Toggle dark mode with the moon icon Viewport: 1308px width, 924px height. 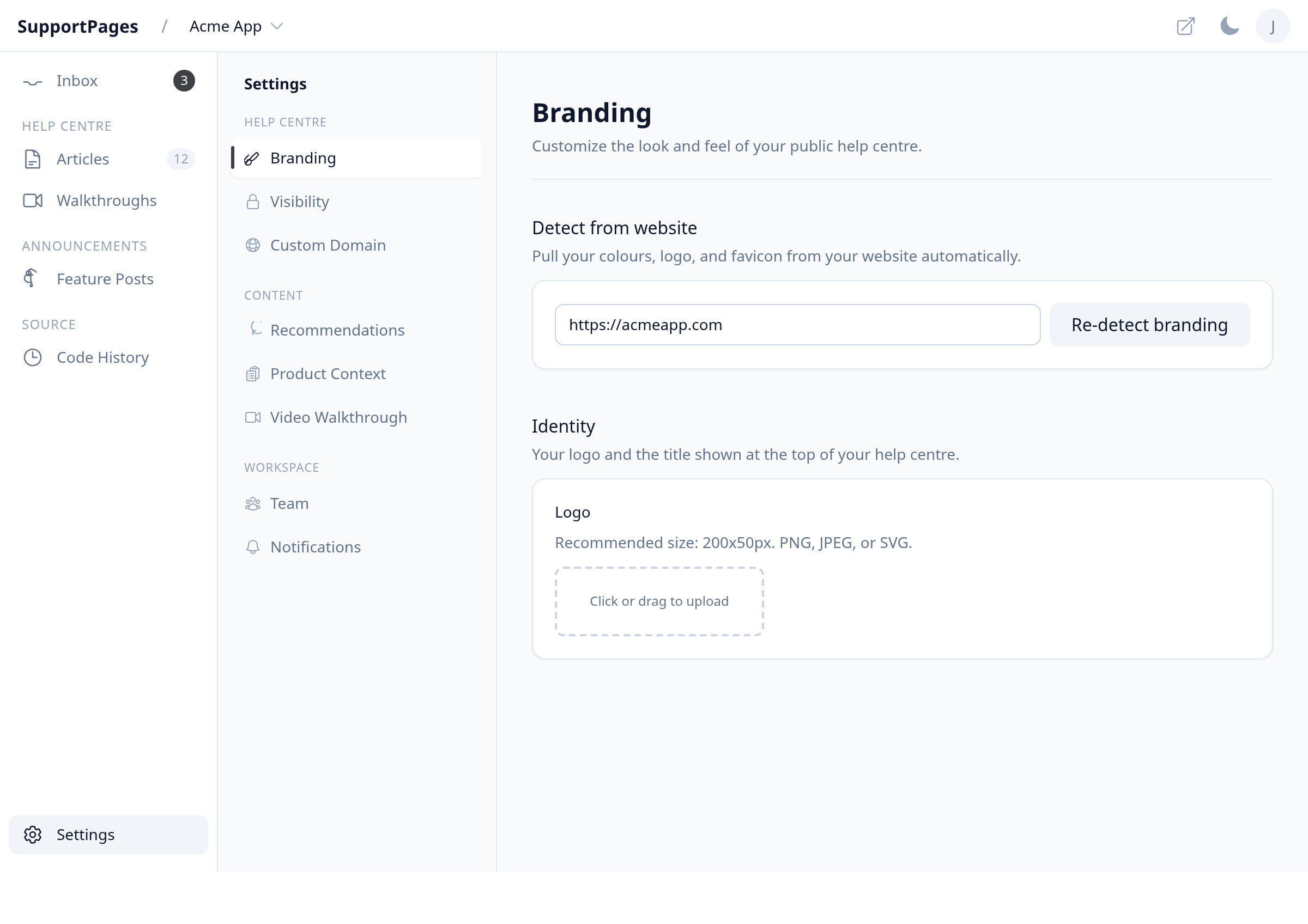coord(1230,26)
